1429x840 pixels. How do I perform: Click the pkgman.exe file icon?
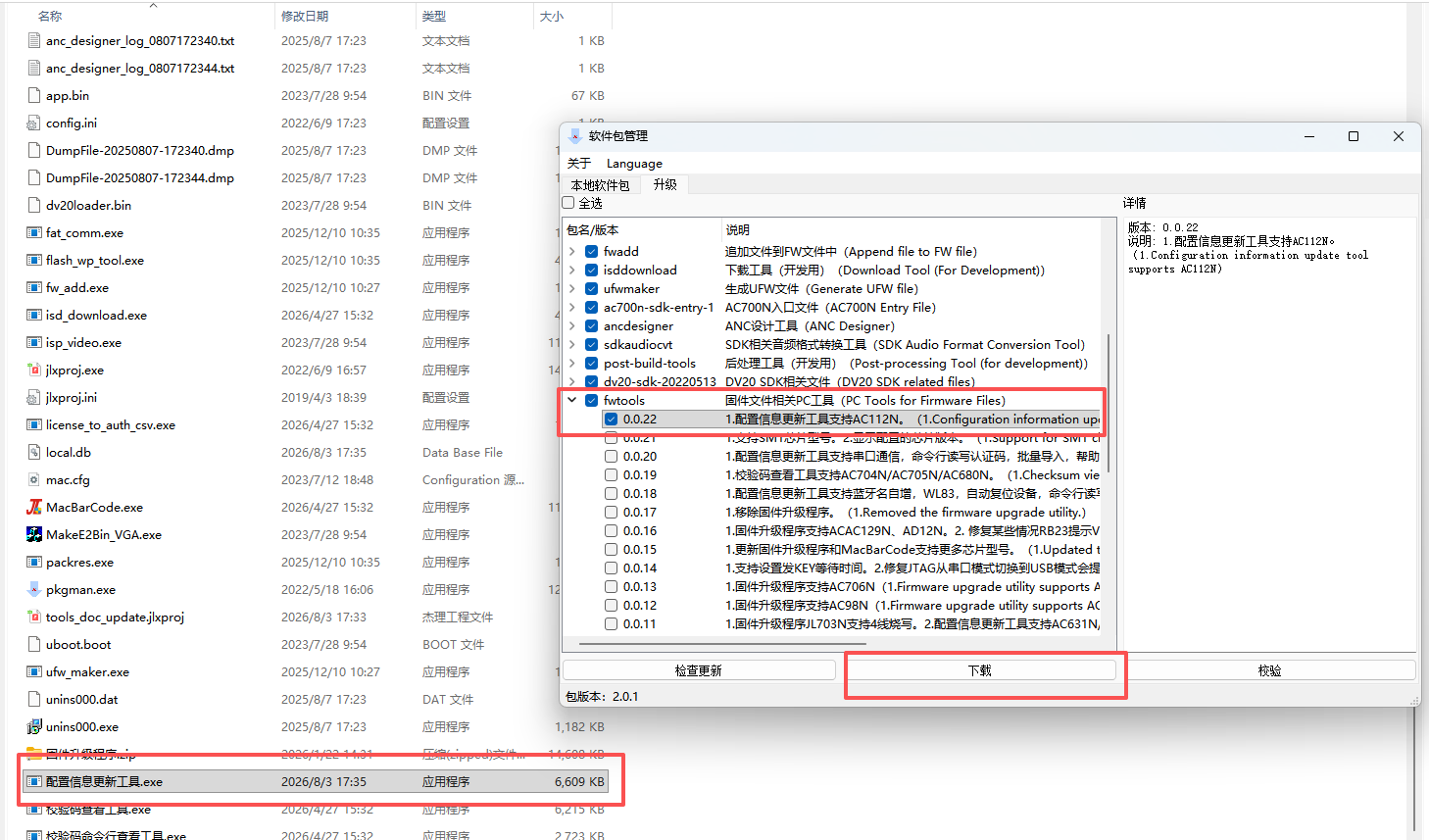[34, 589]
